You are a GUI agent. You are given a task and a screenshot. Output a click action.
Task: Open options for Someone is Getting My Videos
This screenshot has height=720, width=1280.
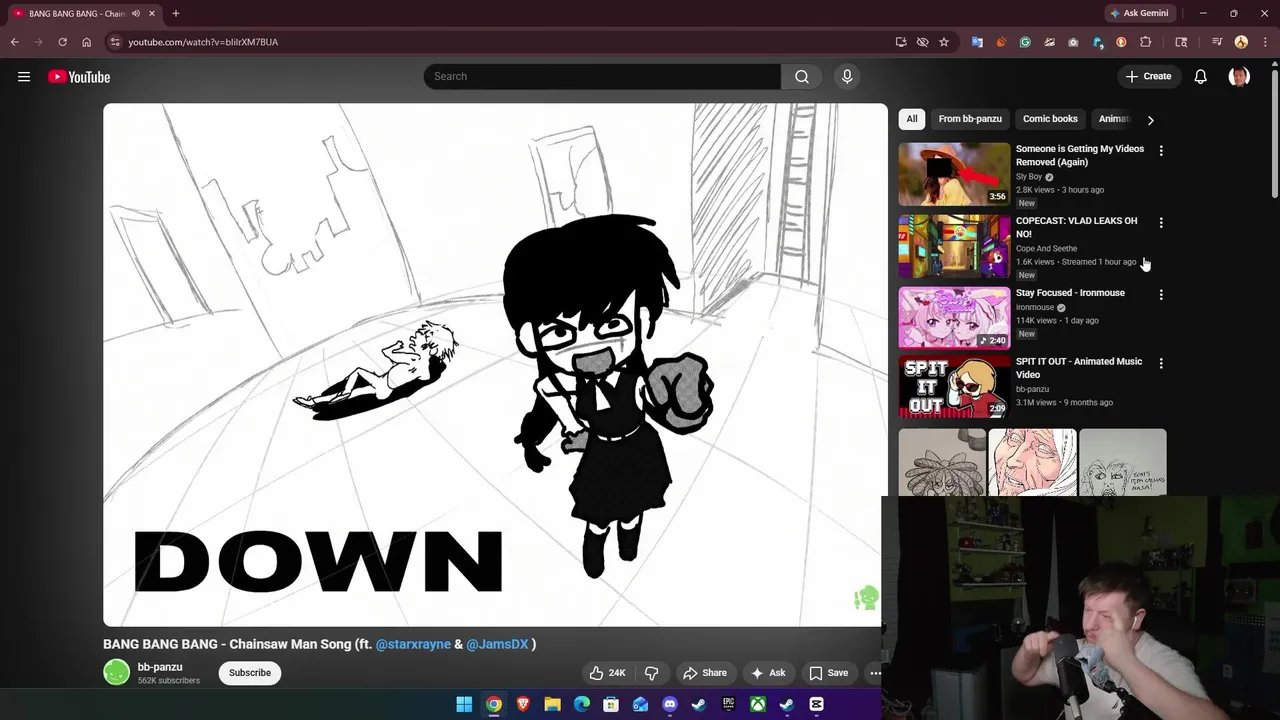tap(1161, 151)
